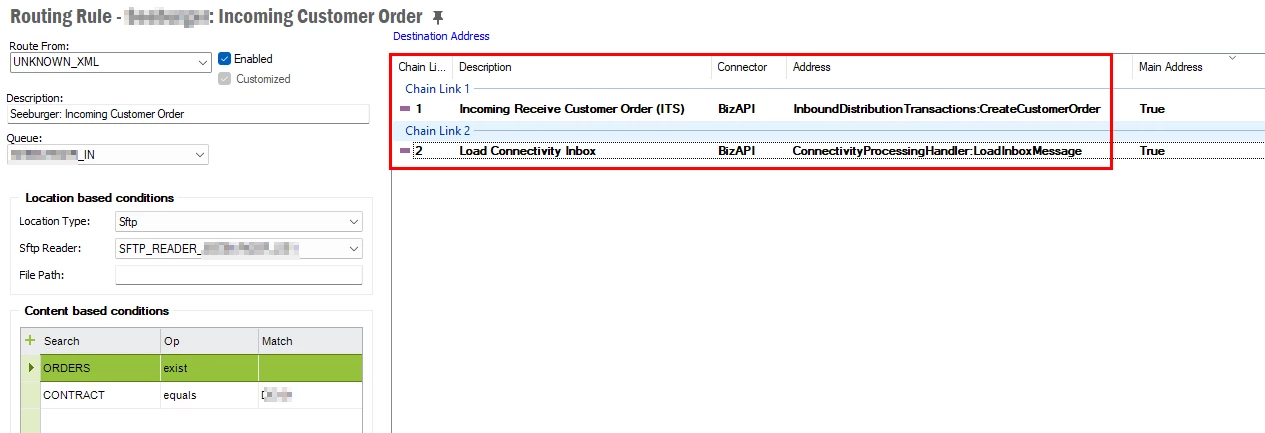Open the Queue dropdown
Screen dimensions: 1265x433
click(x=201, y=155)
